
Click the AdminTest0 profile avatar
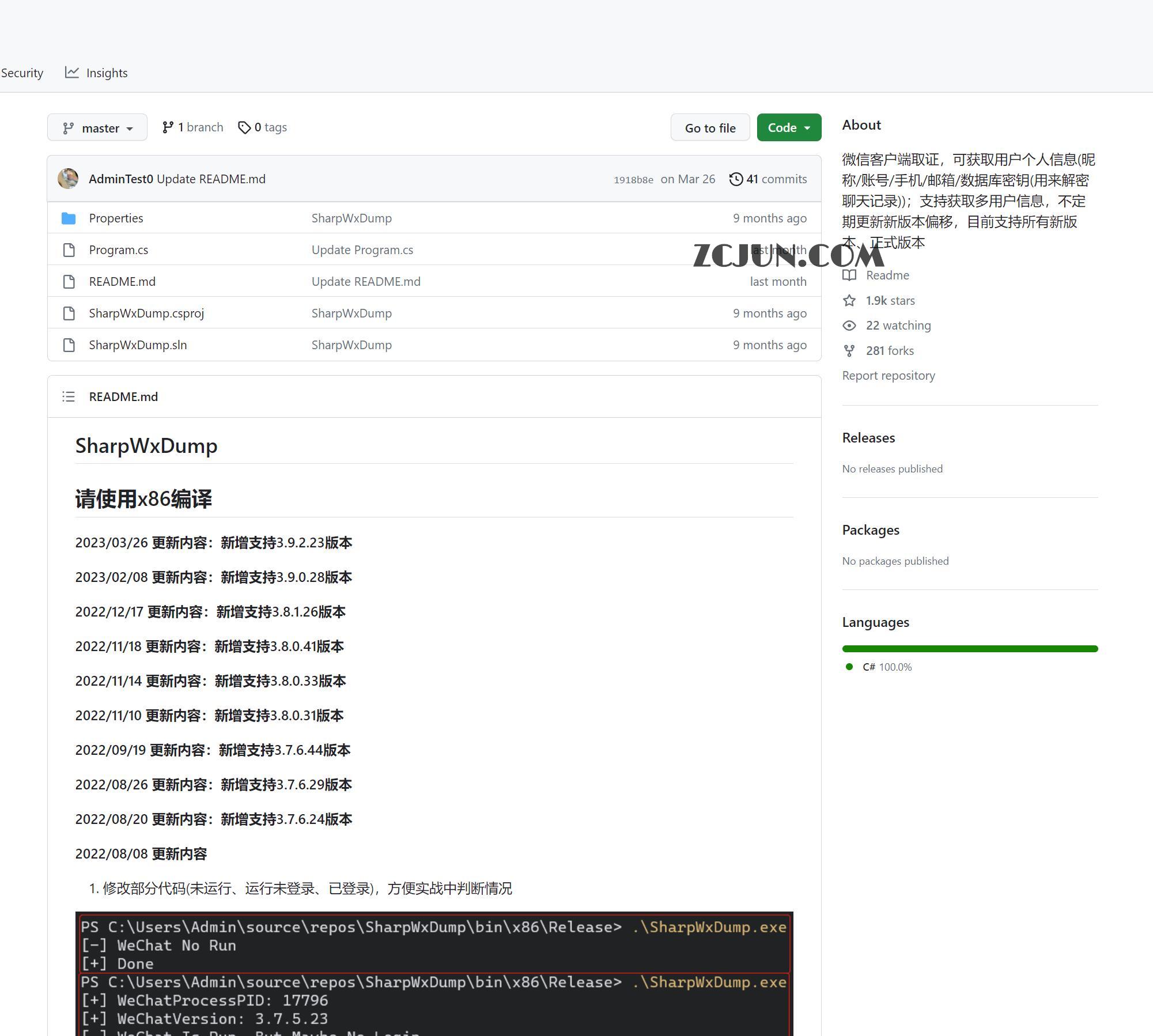pyautogui.click(x=69, y=179)
